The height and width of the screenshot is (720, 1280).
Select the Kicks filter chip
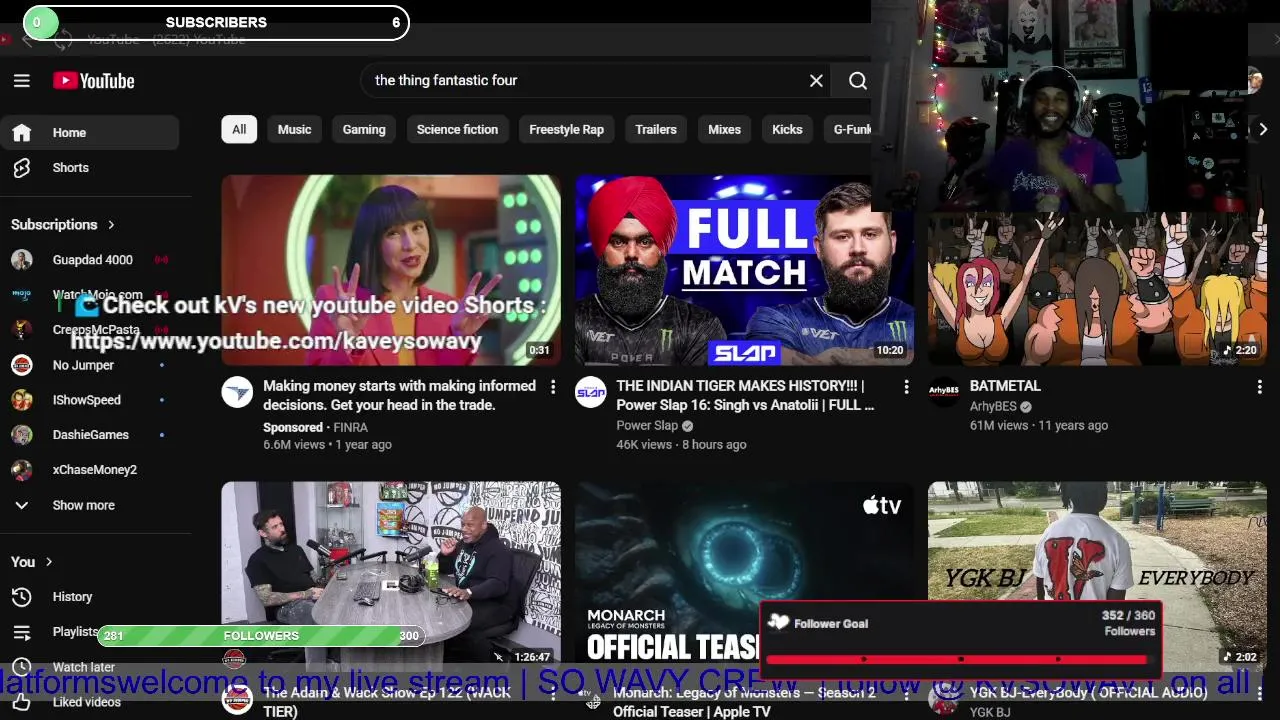[x=787, y=129]
